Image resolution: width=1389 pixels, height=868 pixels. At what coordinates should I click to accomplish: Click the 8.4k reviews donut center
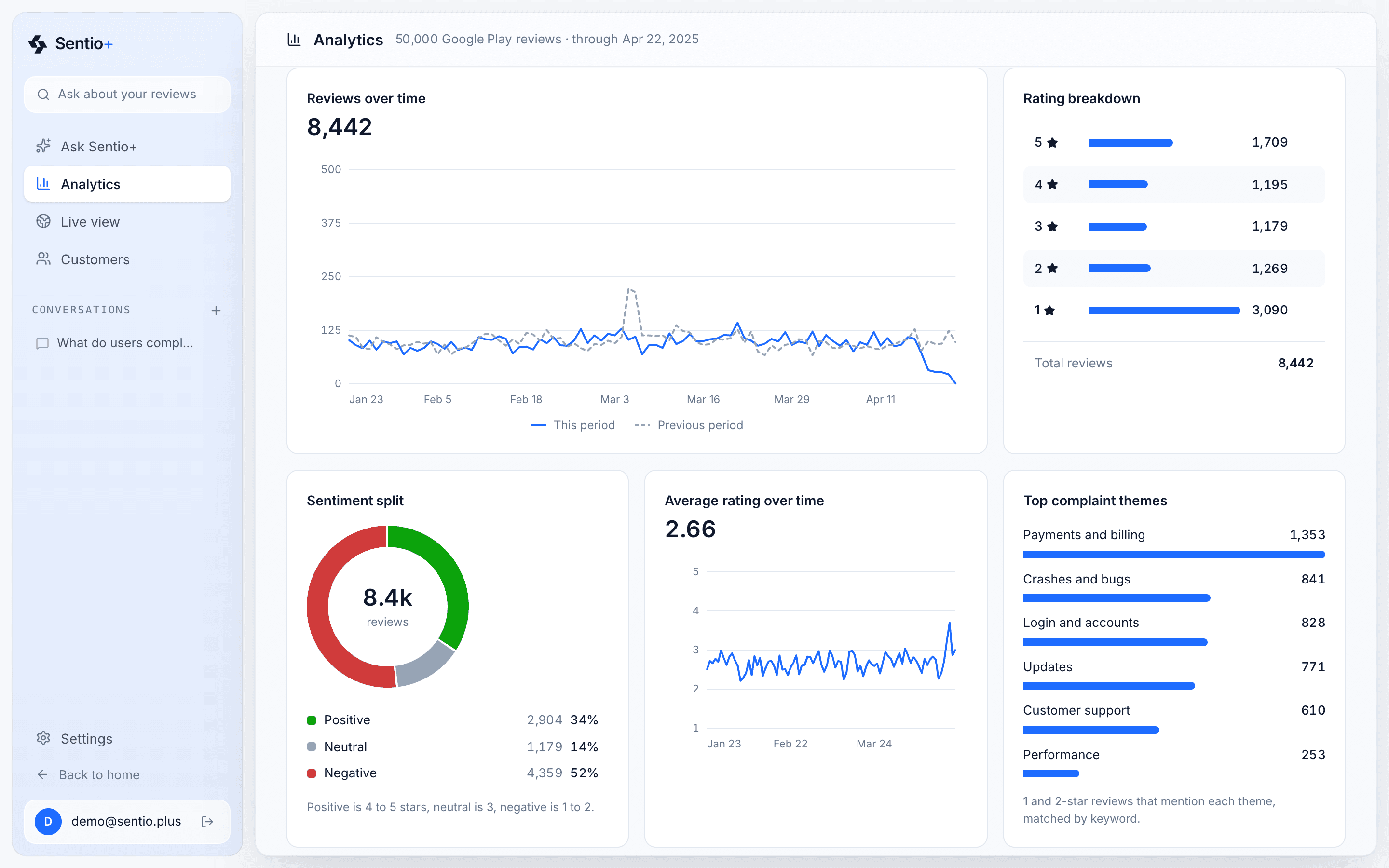(387, 606)
